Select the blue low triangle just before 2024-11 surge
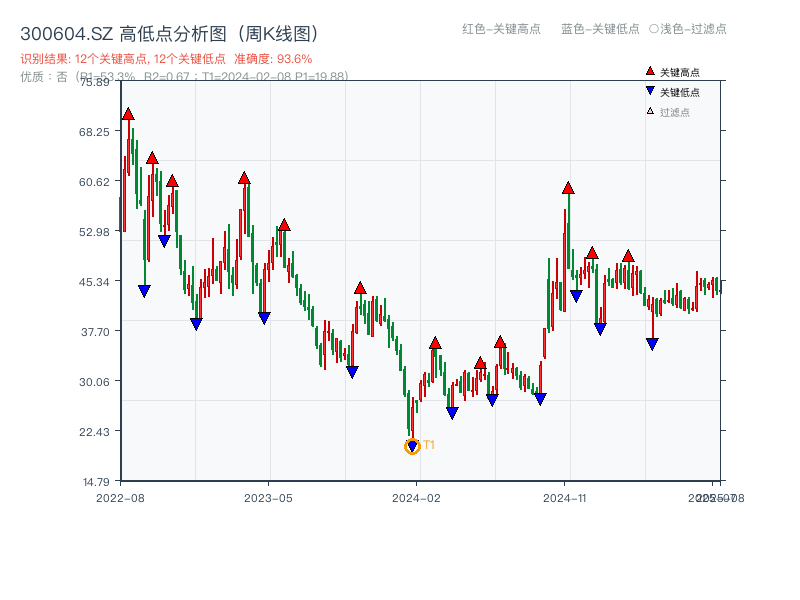 540,399
